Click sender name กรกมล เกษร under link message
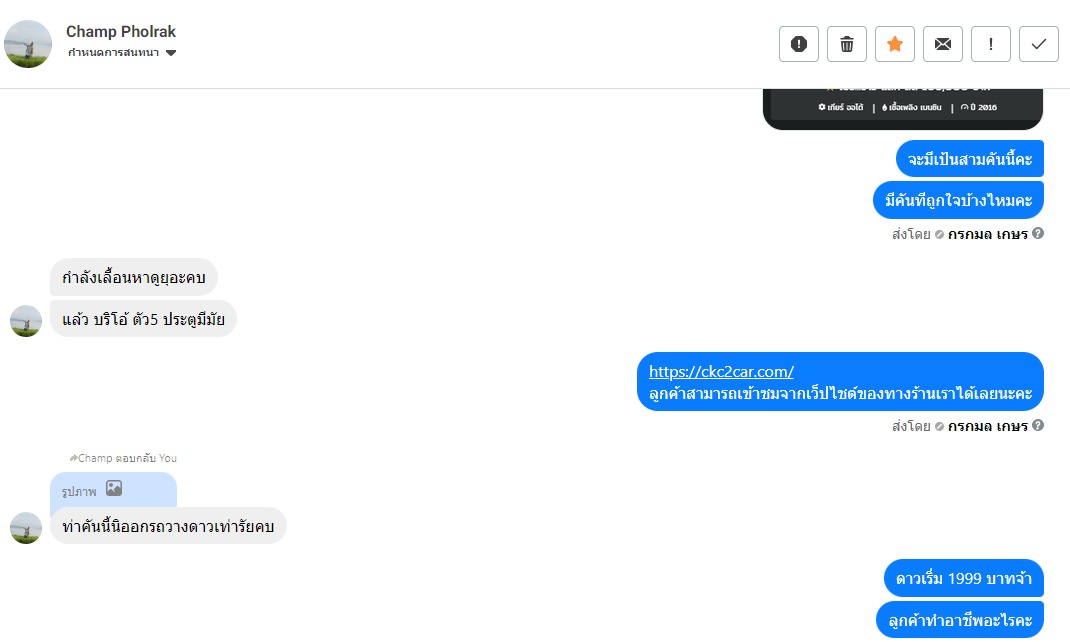Screen dimensions: 1070x642 tap(987, 426)
